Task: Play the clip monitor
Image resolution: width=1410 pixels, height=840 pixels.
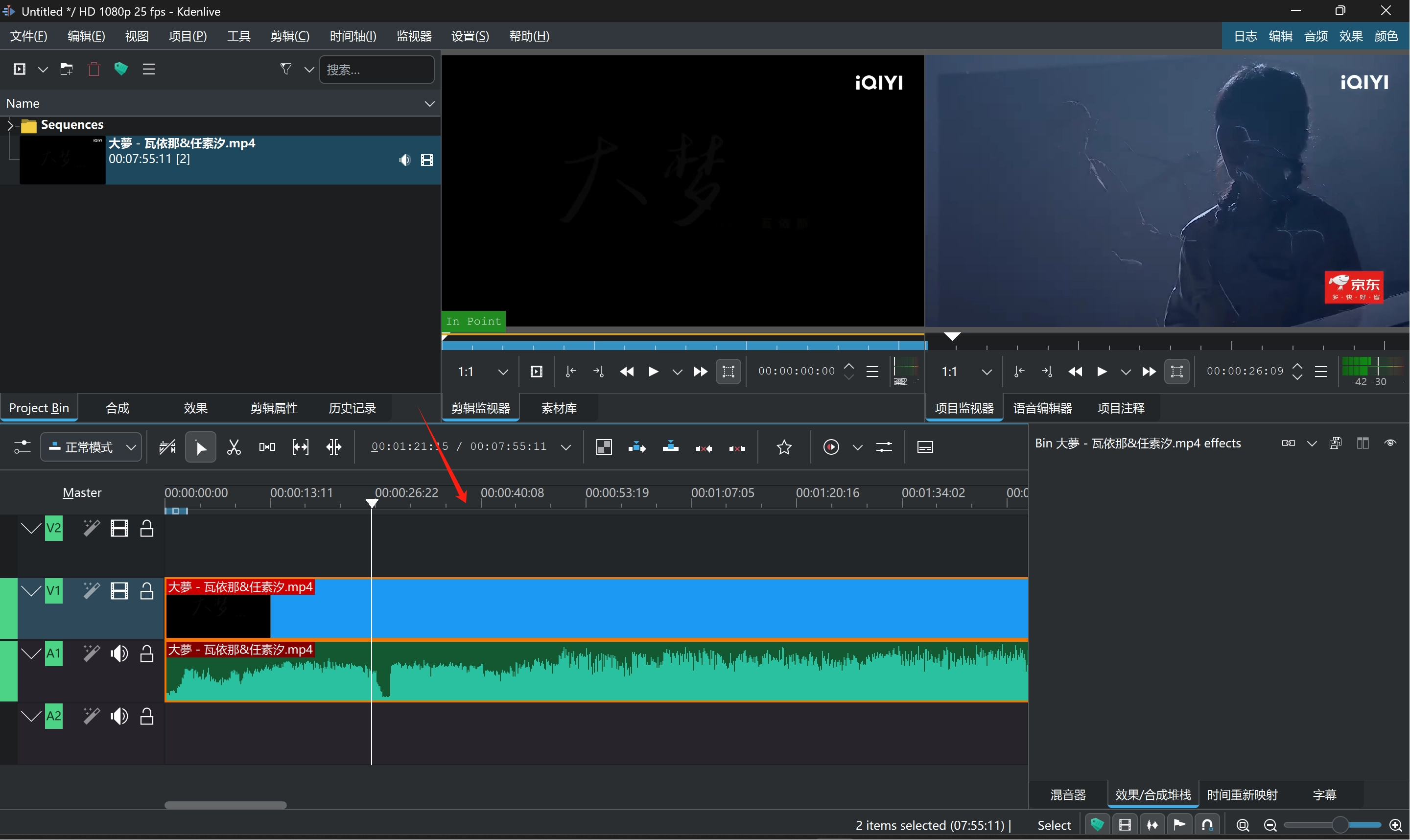Action: pos(653,372)
